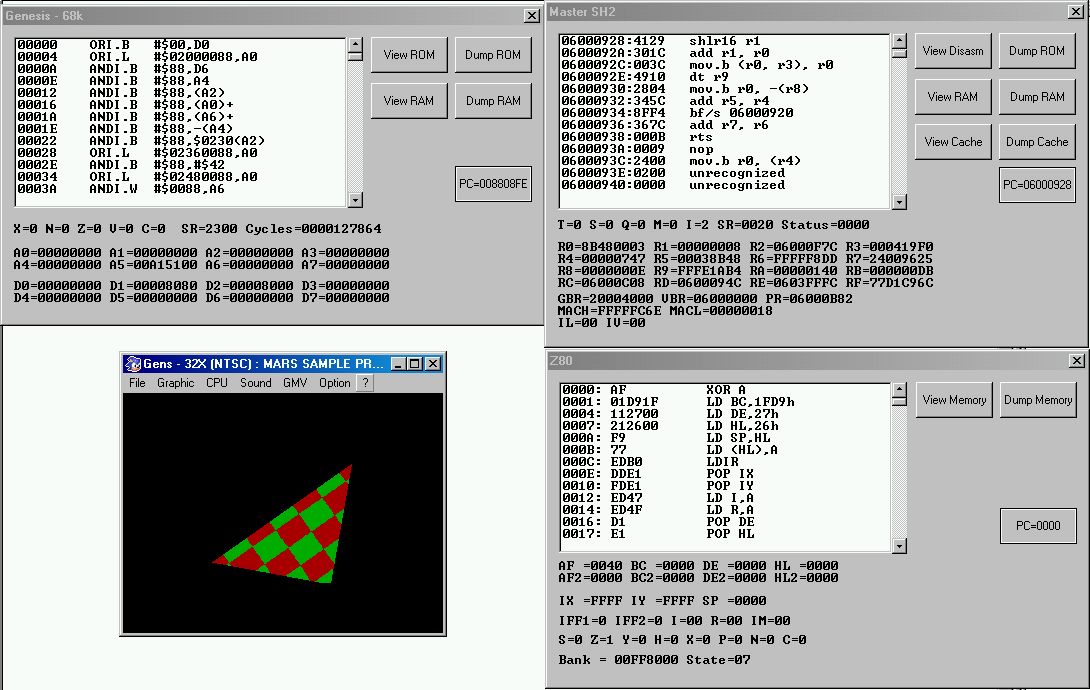Open the CPU menu in Gens
1090x690 pixels.
[217, 383]
